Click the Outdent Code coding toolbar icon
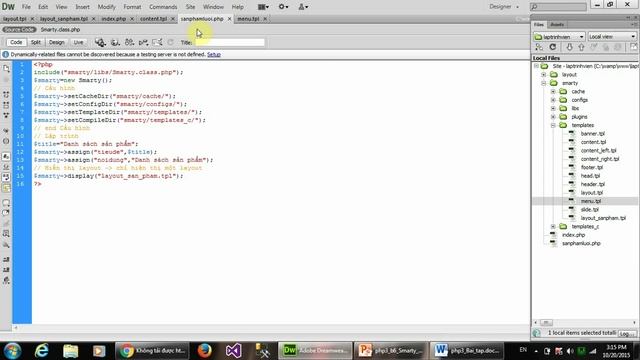This screenshot has height=360, width=640. [6, 270]
